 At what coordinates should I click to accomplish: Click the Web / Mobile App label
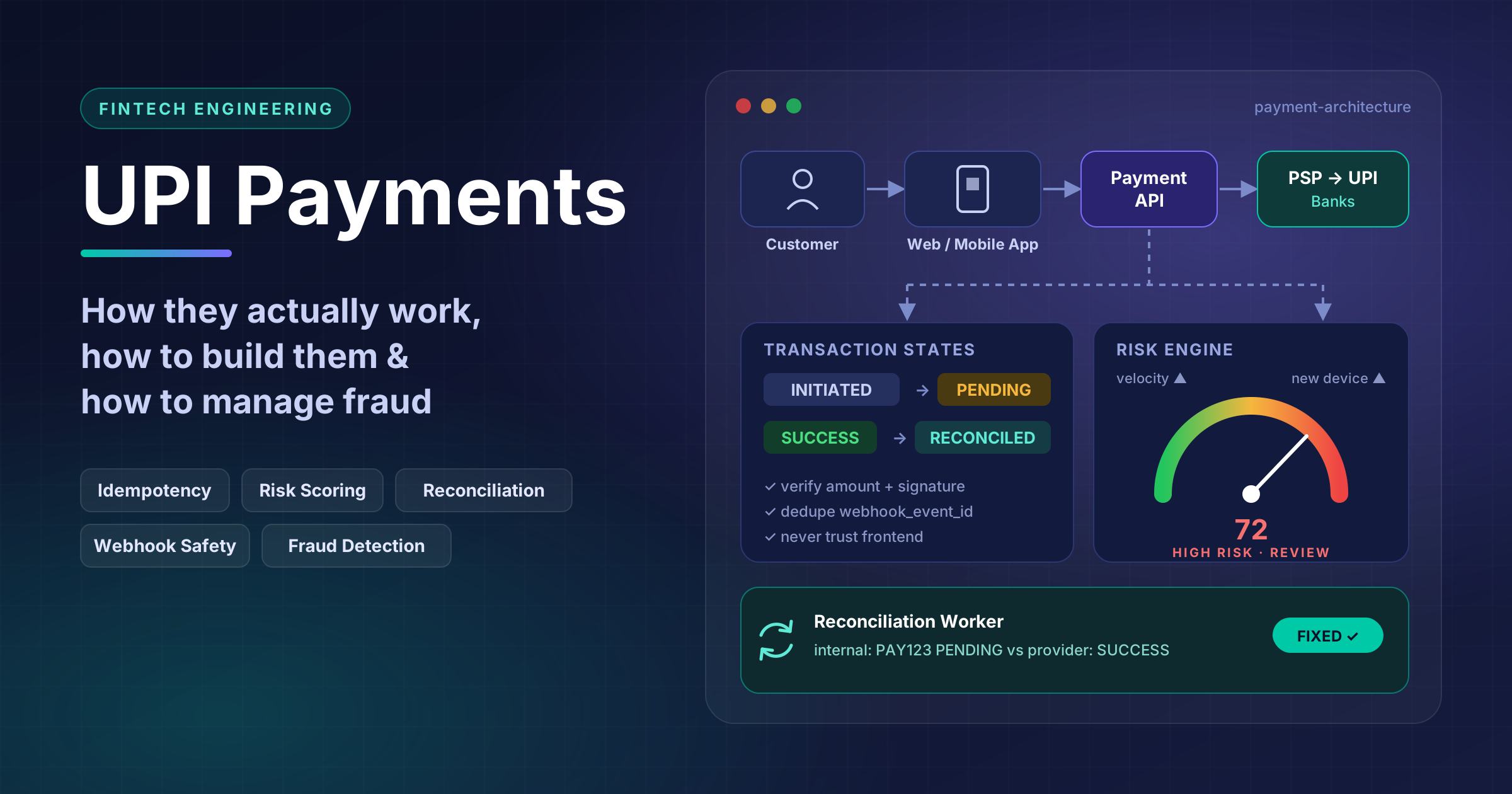click(x=972, y=245)
